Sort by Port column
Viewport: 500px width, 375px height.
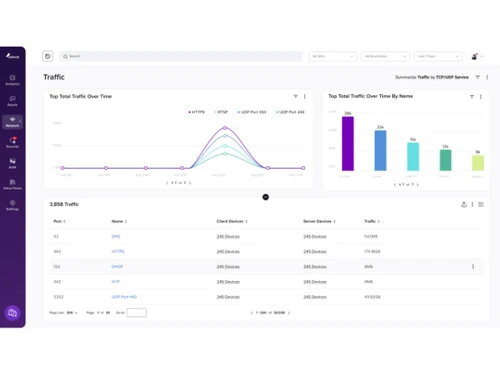click(59, 221)
